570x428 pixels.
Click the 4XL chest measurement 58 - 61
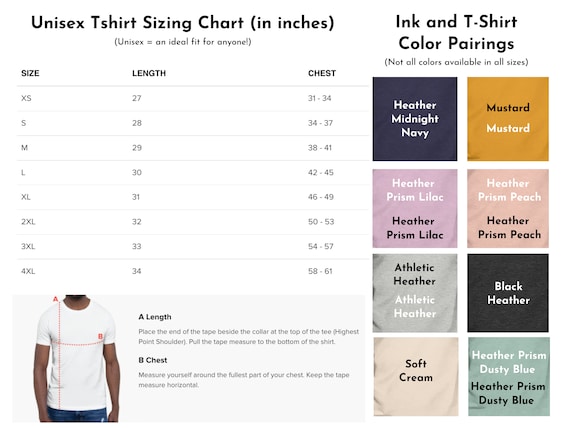(x=320, y=271)
